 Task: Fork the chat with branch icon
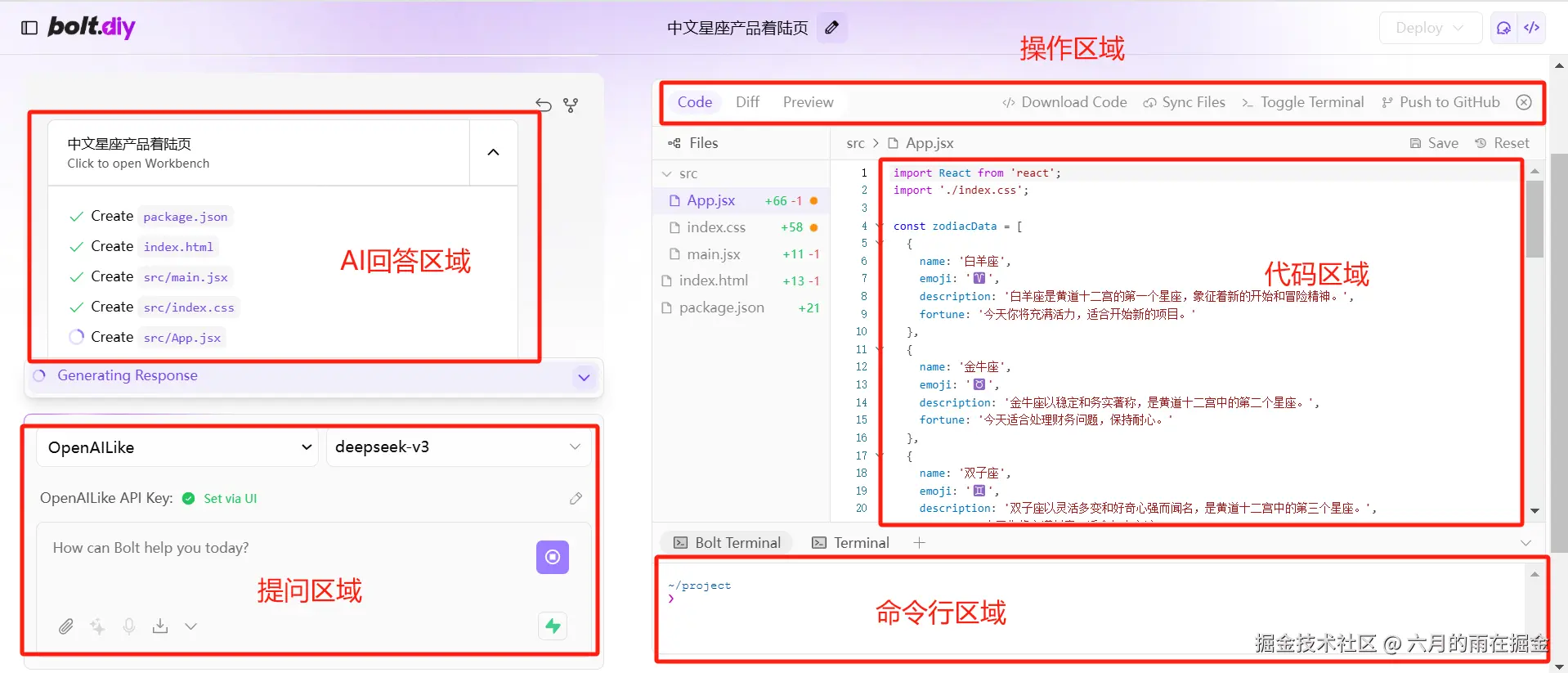click(x=571, y=105)
